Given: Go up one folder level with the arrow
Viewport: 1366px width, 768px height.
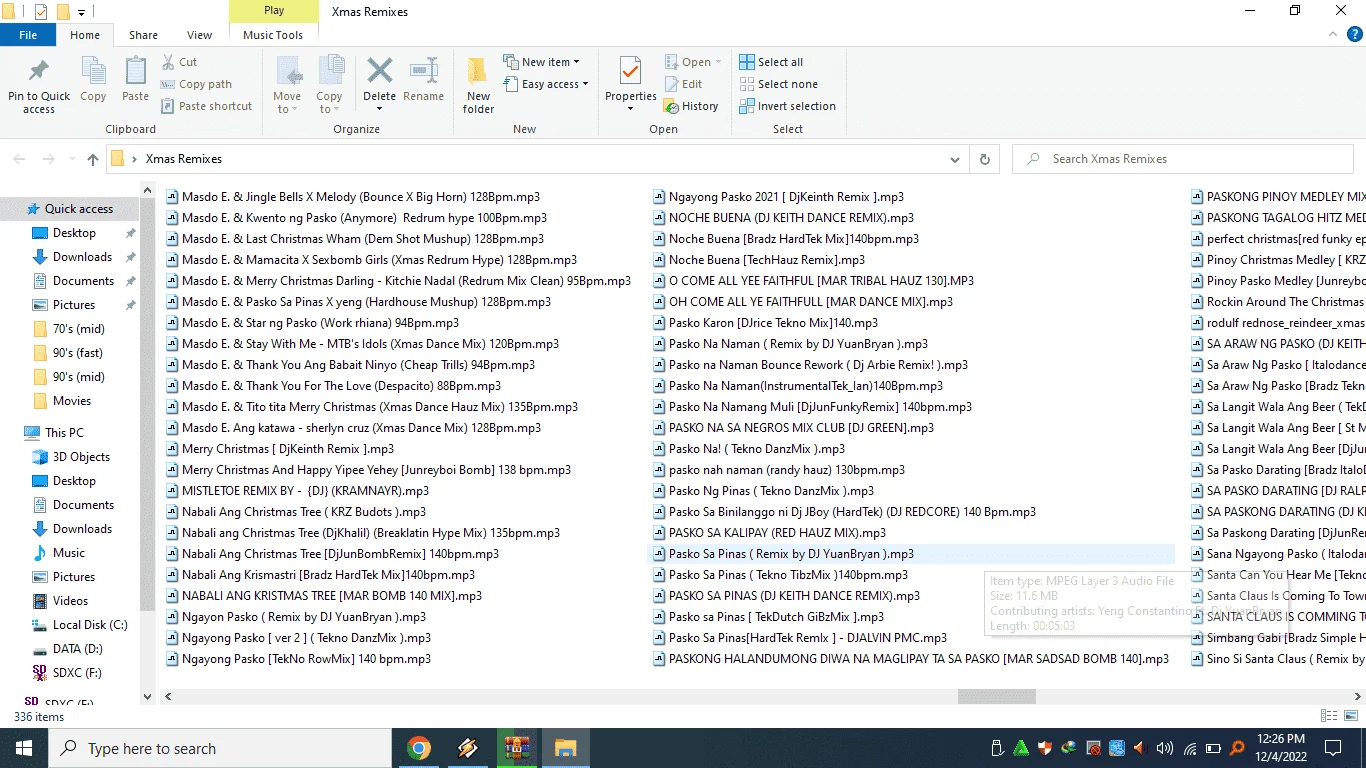Looking at the screenshot, I should click(x=93, y=159).
